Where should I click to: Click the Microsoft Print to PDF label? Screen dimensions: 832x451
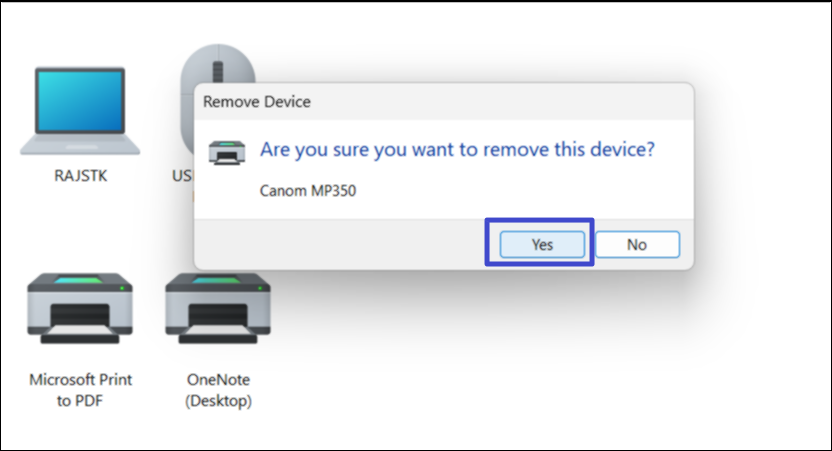(80, 390)
